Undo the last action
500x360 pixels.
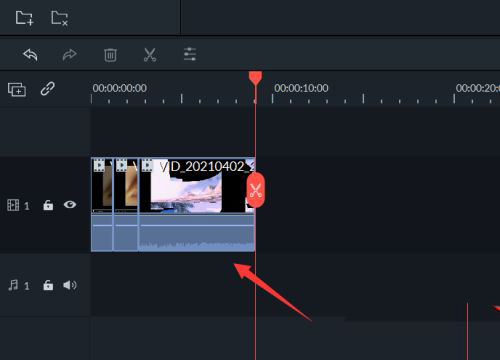[x=30, y=55]
